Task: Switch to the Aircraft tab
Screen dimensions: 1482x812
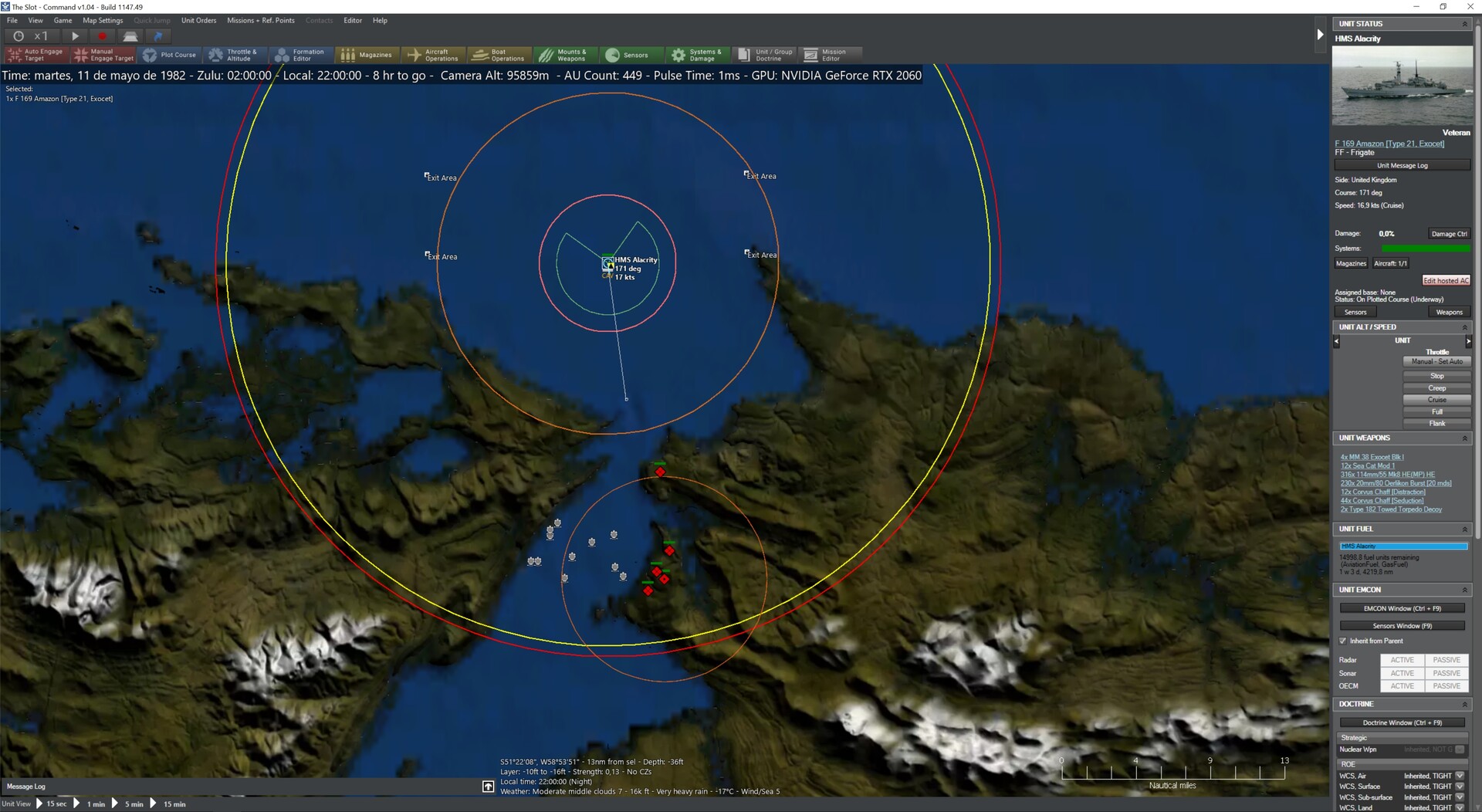Action: tap(1390, 263)
